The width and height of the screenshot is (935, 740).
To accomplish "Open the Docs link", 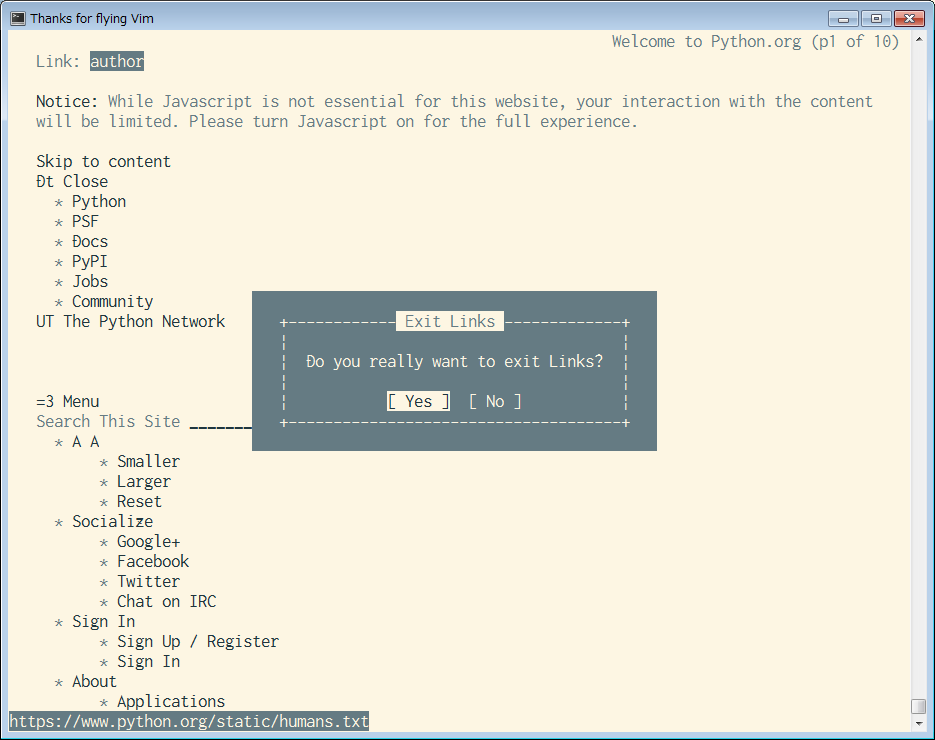I will (x=90, y=241).
